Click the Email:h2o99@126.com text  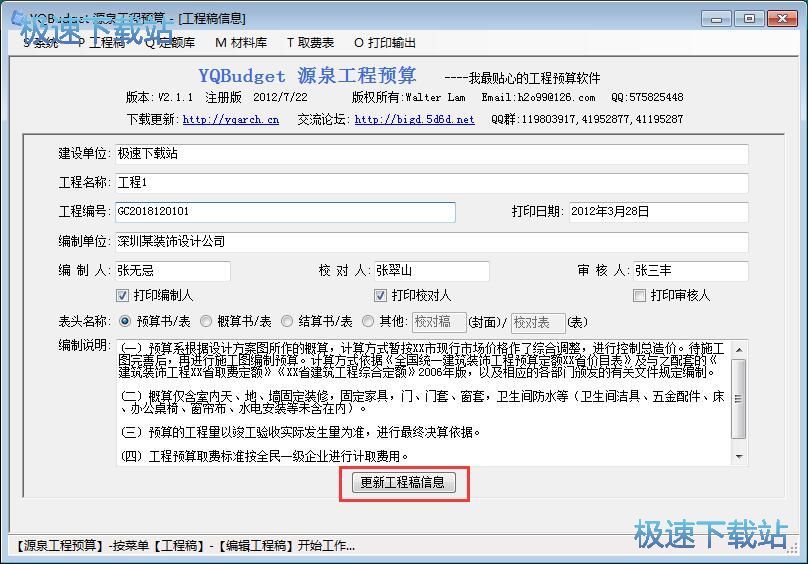pos(538,97)
